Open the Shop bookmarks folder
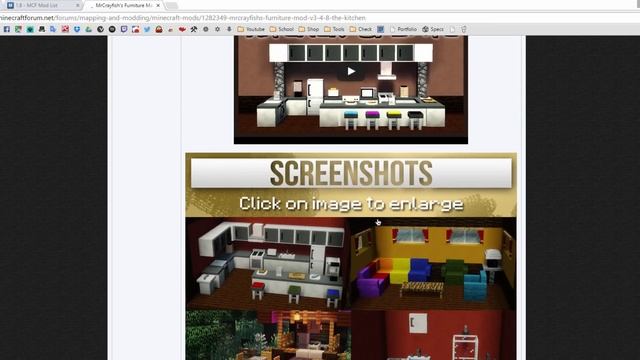The width and height of the screenshot is (640, 360). click(309, 29)
